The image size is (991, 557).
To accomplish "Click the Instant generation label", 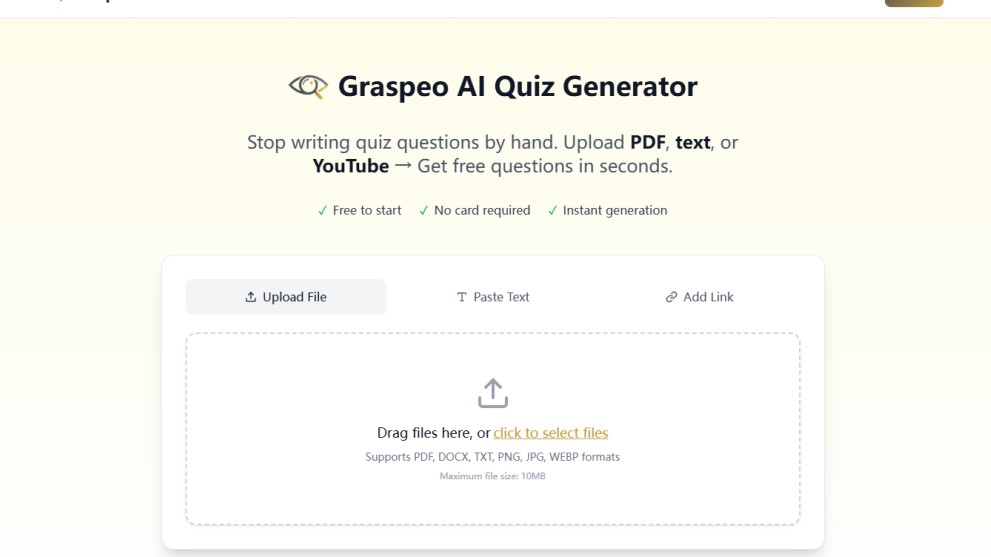I will point(614,211).
